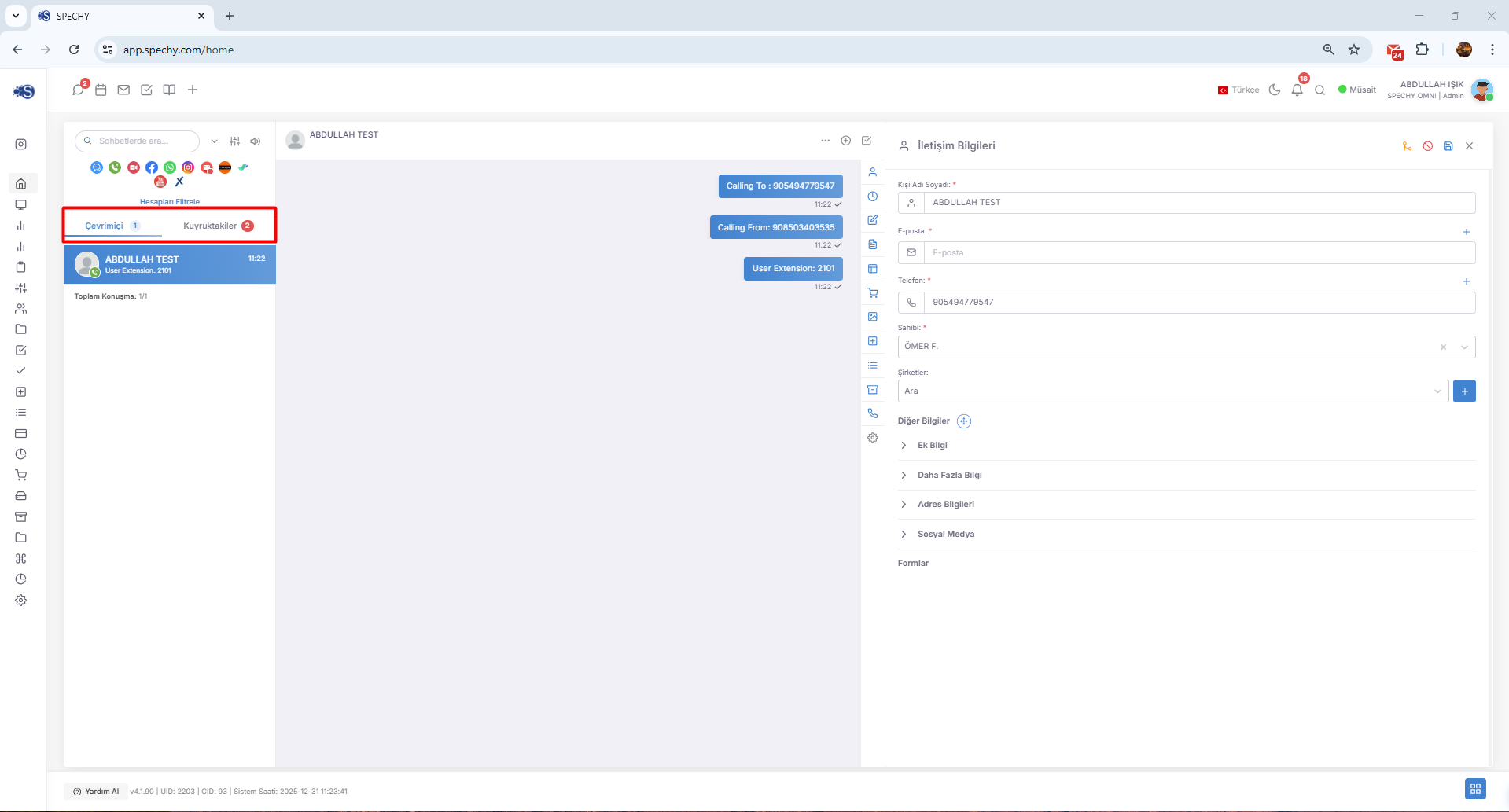
Task: Open list icon in chat side strip
Action: click(873, 366)
